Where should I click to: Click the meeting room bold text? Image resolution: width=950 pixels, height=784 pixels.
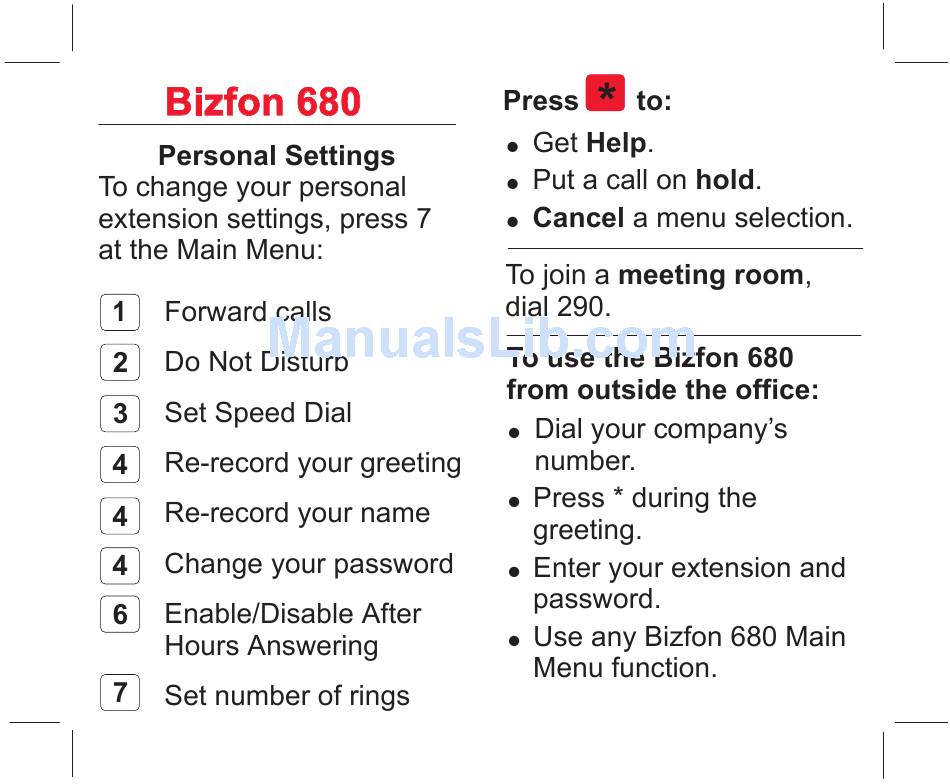pos(711,275)
